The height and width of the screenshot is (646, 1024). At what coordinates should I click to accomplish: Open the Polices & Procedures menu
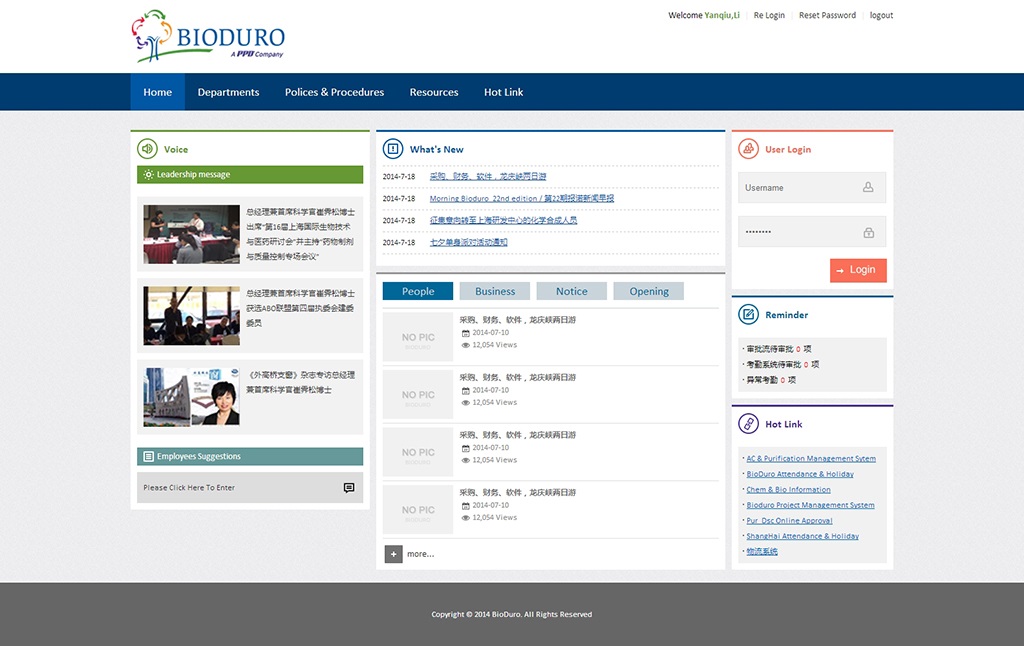click(x=334, y=92)
